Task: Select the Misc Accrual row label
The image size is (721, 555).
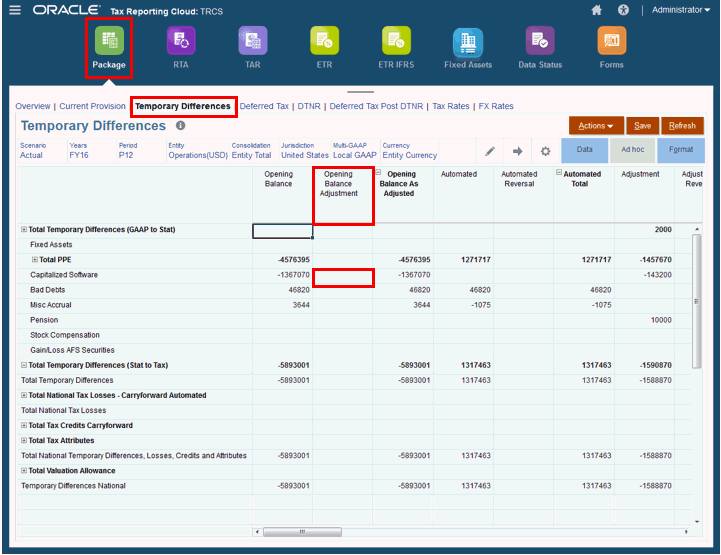Action: [x=51, y=305]
